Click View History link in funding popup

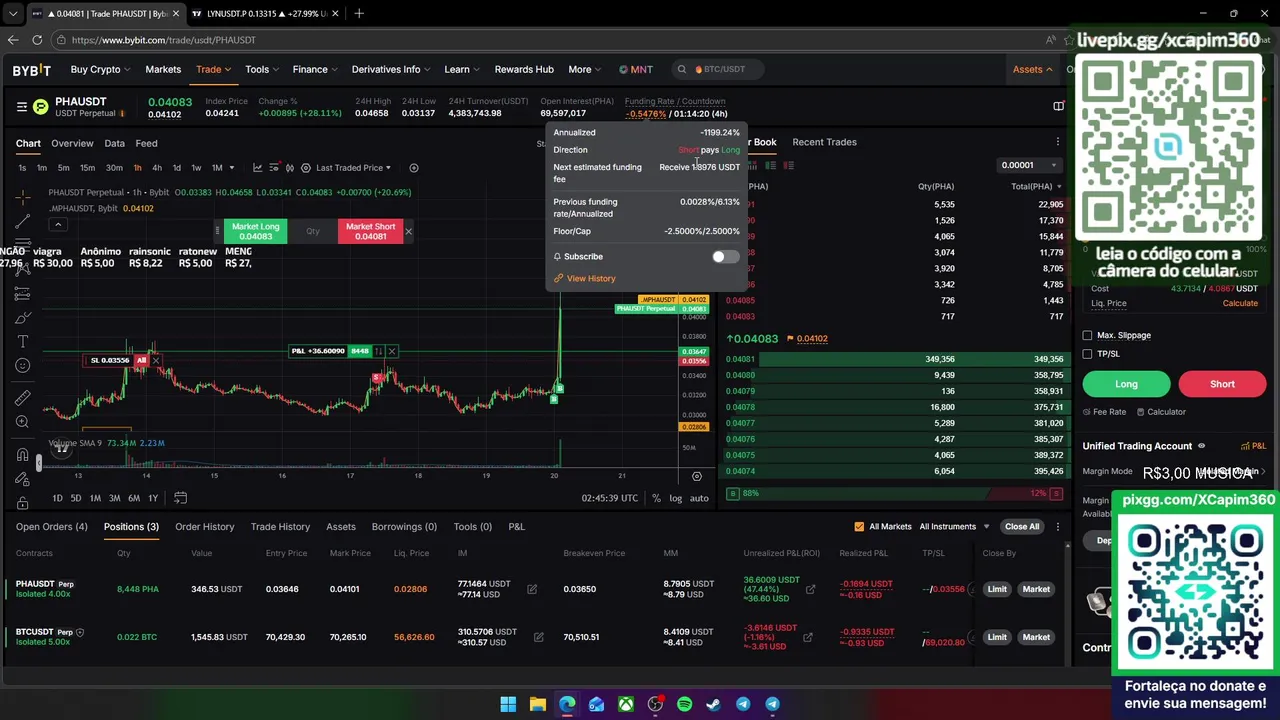point(591,279)
